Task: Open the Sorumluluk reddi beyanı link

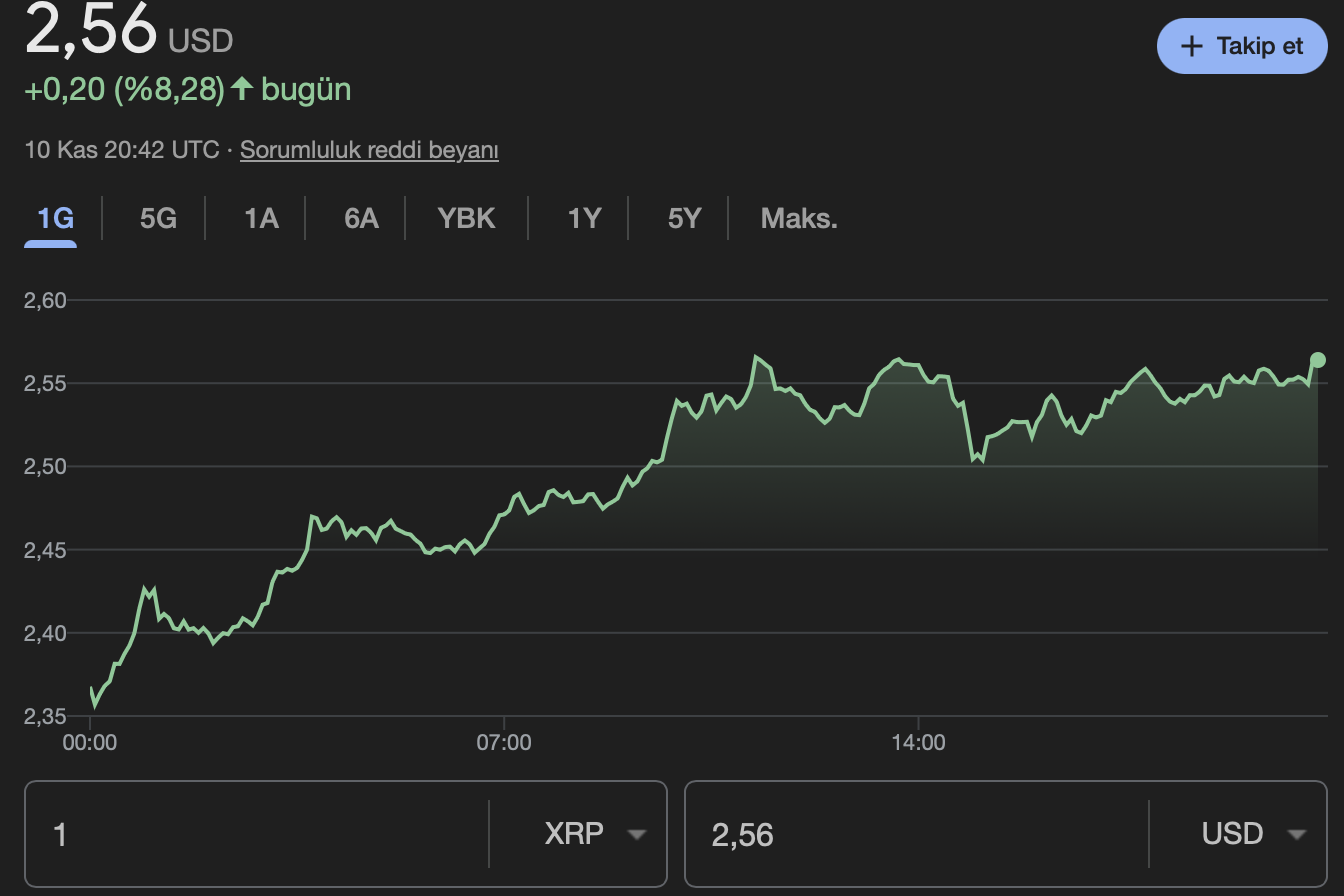Action: 368,149
